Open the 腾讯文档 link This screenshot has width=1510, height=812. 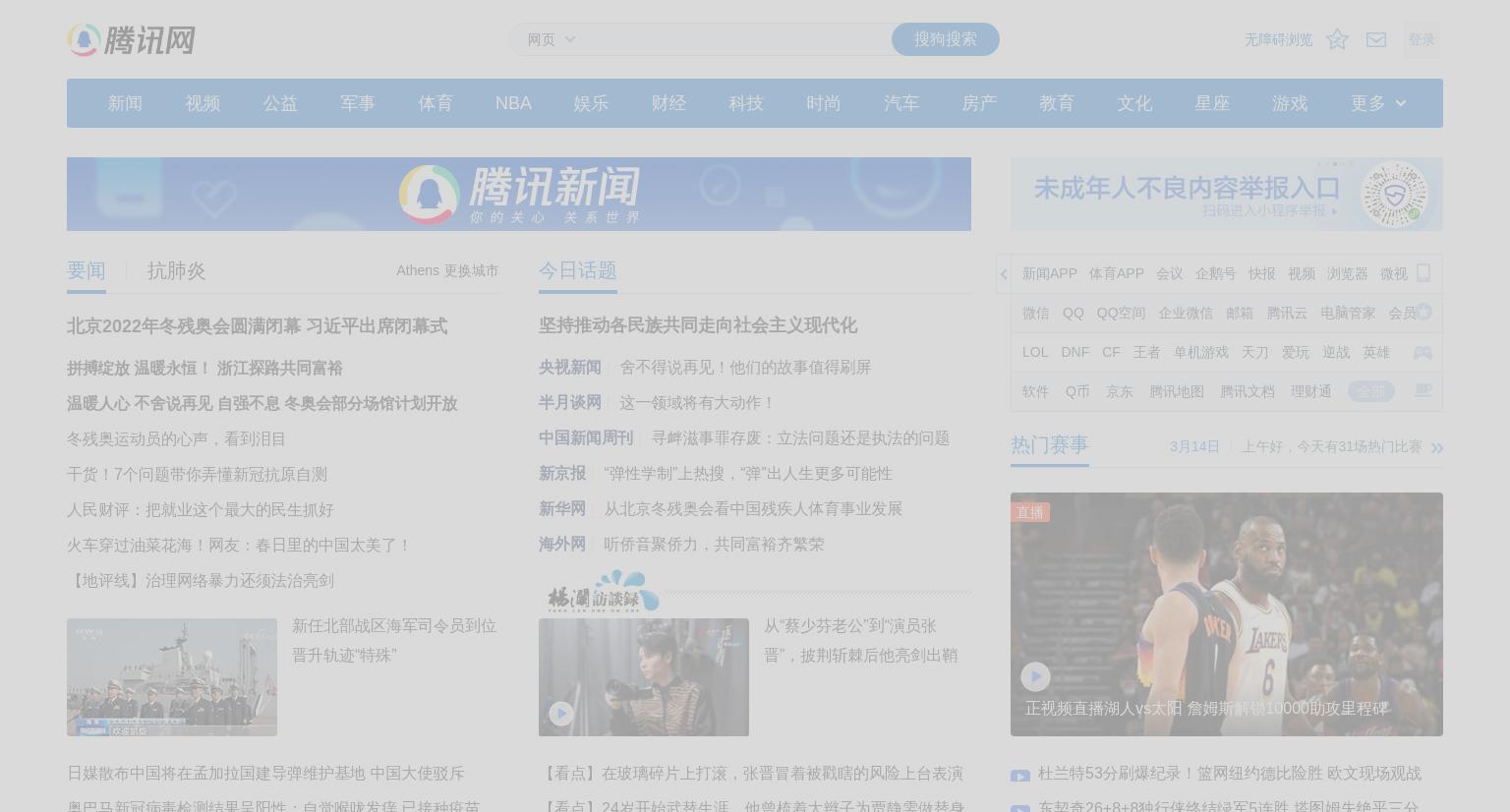[x=1248, y=391]
